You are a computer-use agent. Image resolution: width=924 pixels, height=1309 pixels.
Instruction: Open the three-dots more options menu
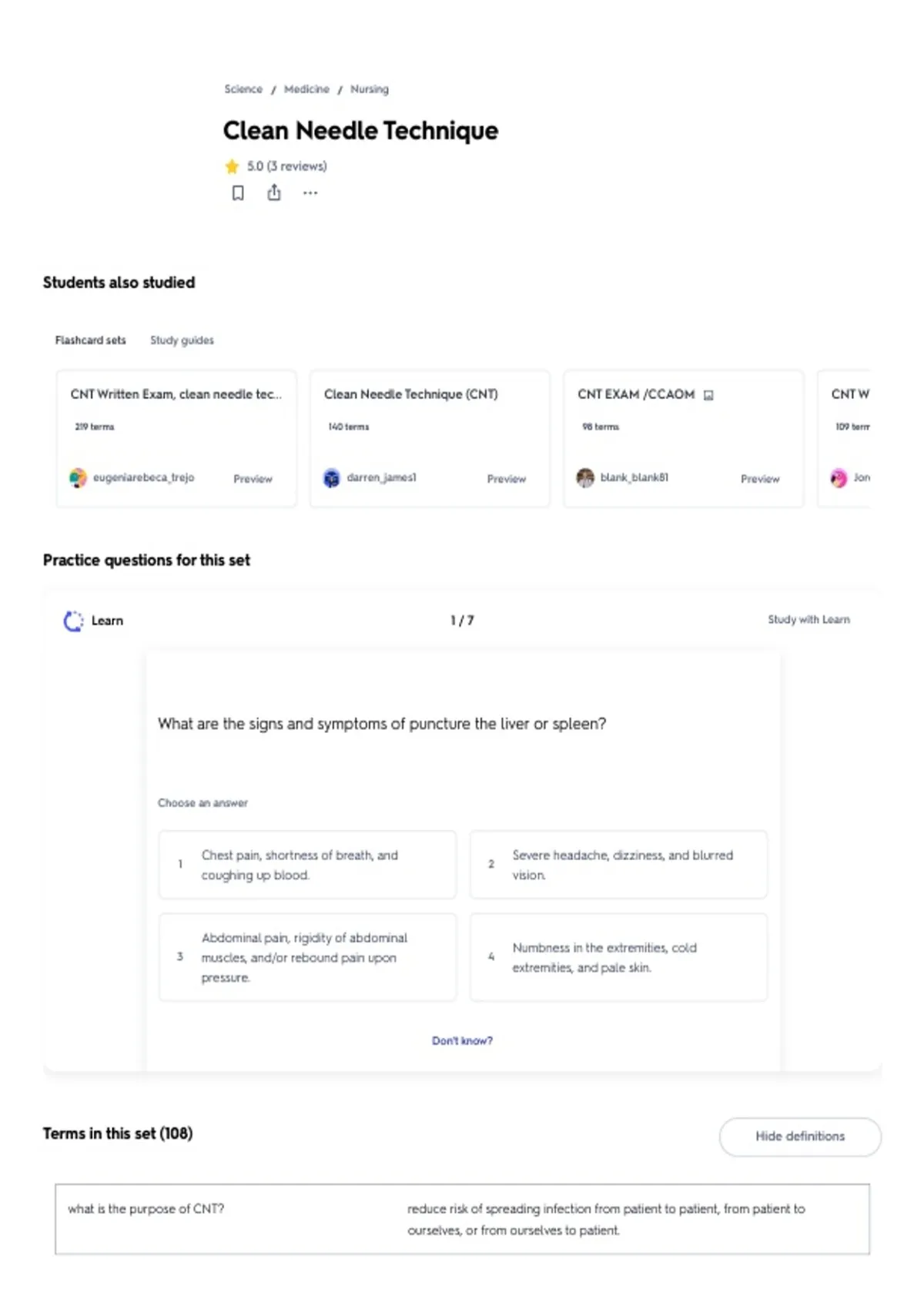pos(310,193)
